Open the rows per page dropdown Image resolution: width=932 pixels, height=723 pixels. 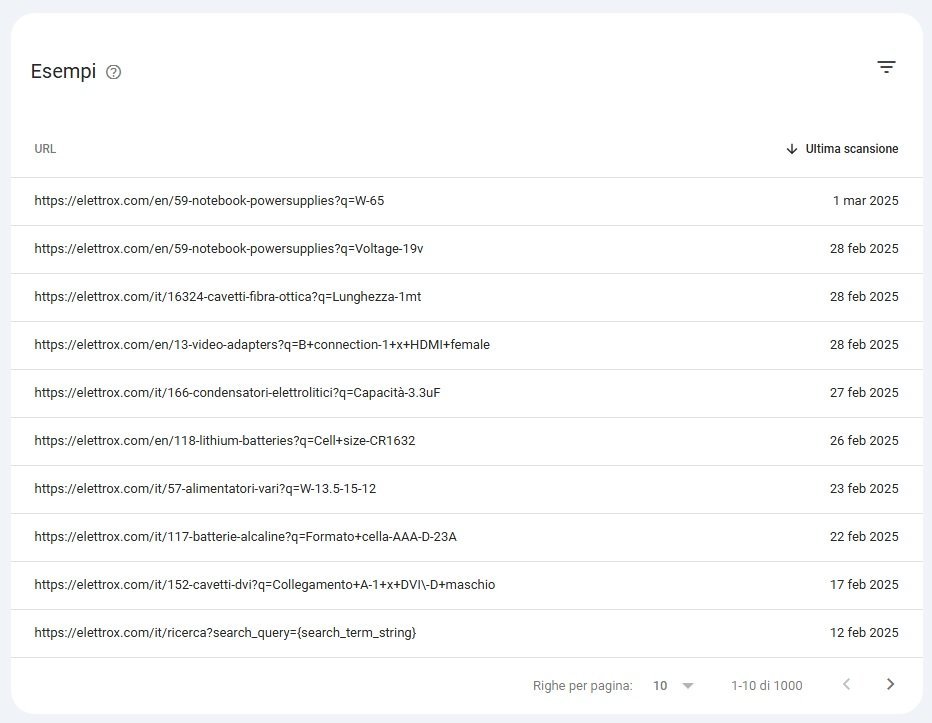pyautogui.click(x=673, y=686)
